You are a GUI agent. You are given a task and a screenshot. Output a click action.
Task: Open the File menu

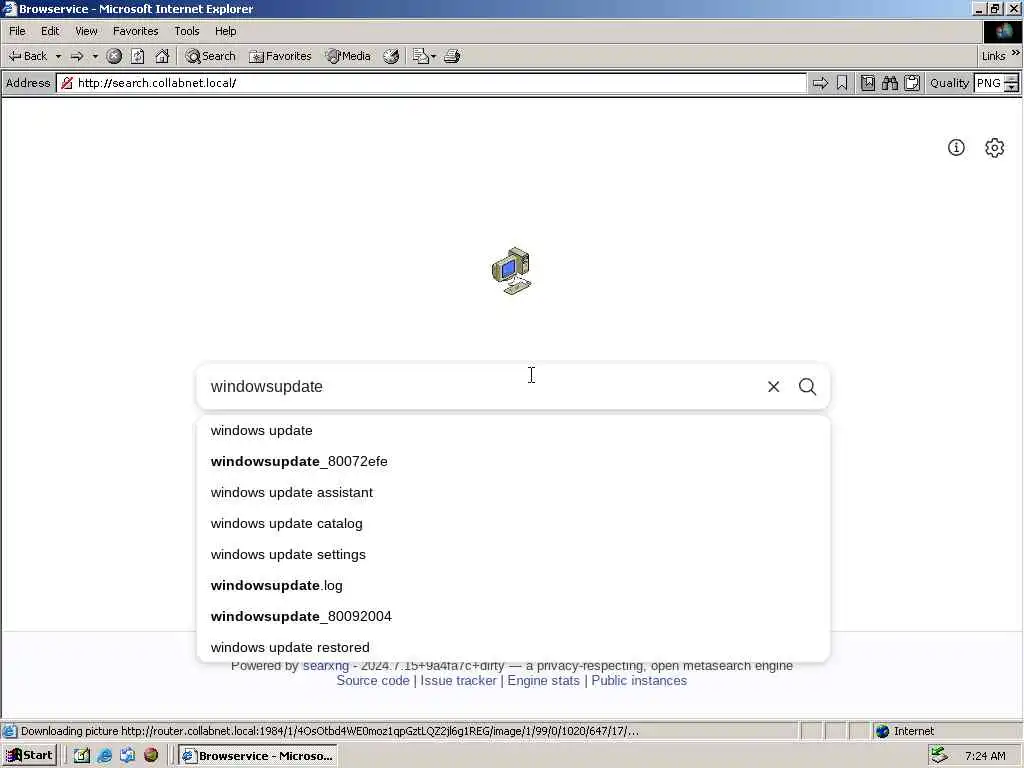(17, 31)
